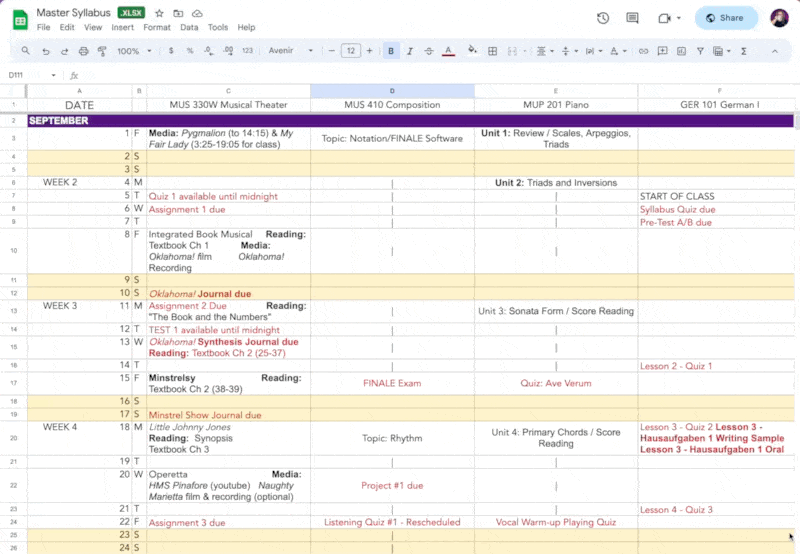
Task: Click the formula bar fx icon
Action: tap(74, 75)
